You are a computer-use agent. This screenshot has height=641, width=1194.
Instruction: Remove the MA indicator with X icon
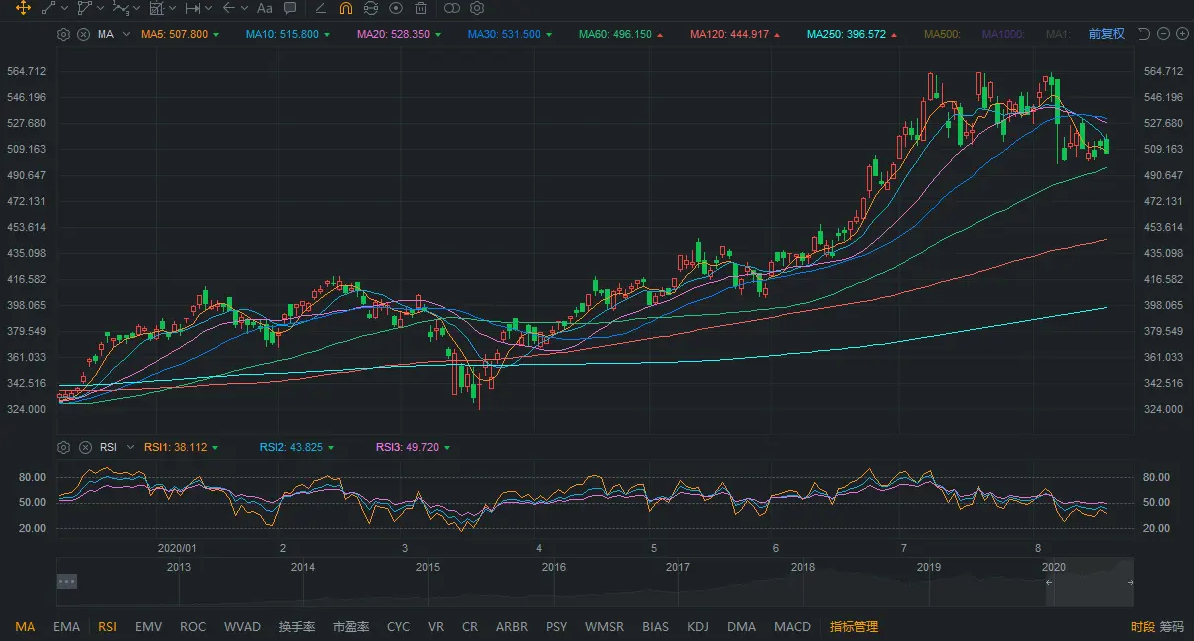(82, 34)
